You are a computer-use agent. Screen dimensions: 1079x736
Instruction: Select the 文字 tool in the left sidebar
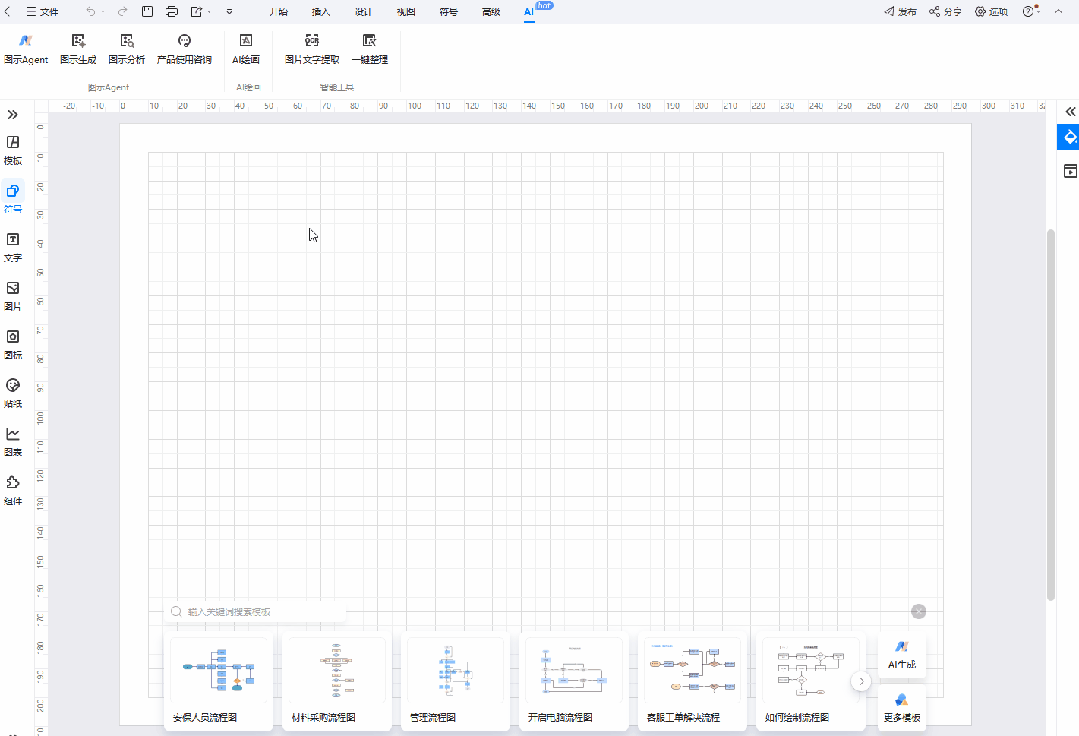coord(13,247)
